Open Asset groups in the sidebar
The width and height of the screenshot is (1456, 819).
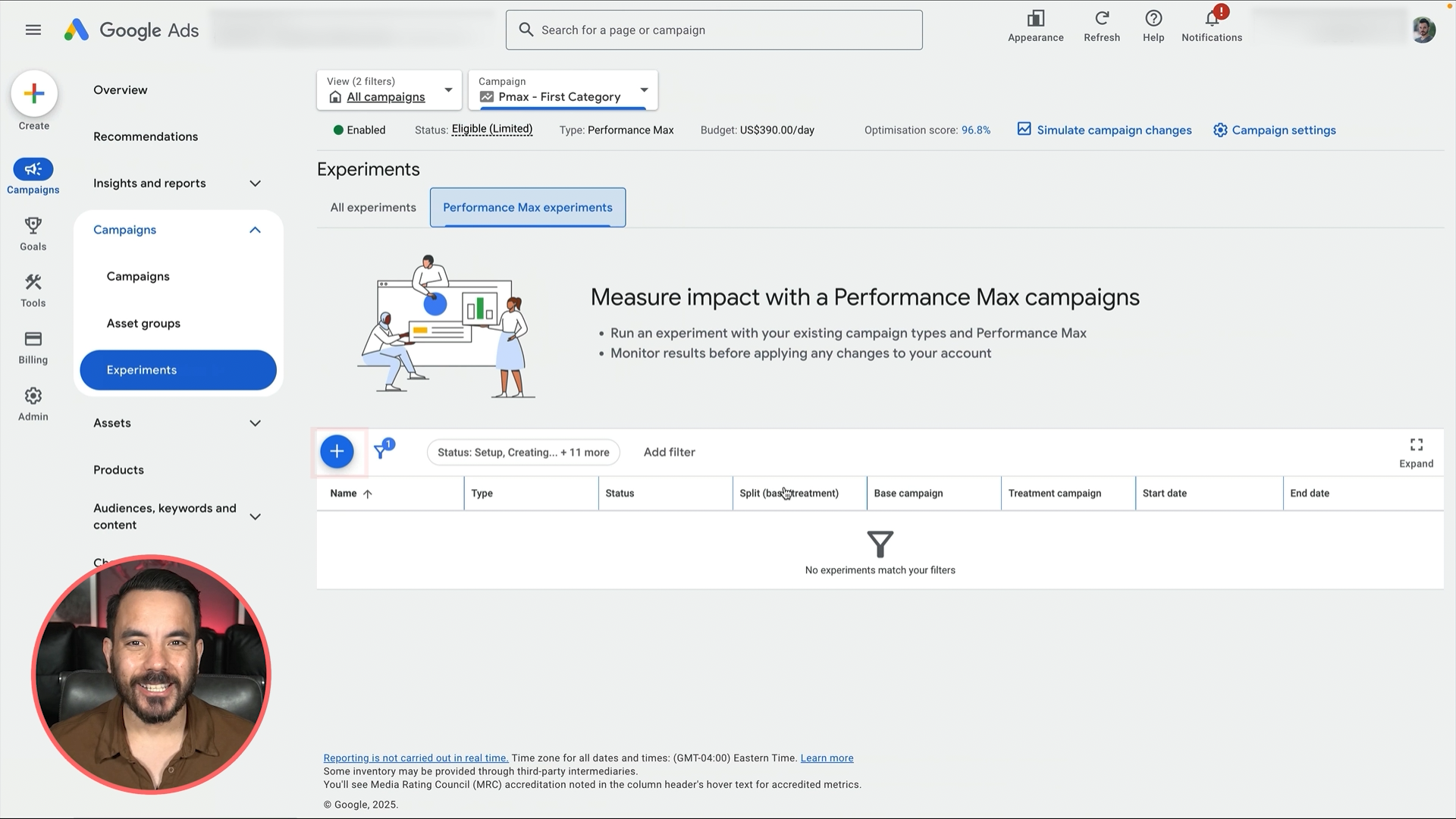[143, 324]
